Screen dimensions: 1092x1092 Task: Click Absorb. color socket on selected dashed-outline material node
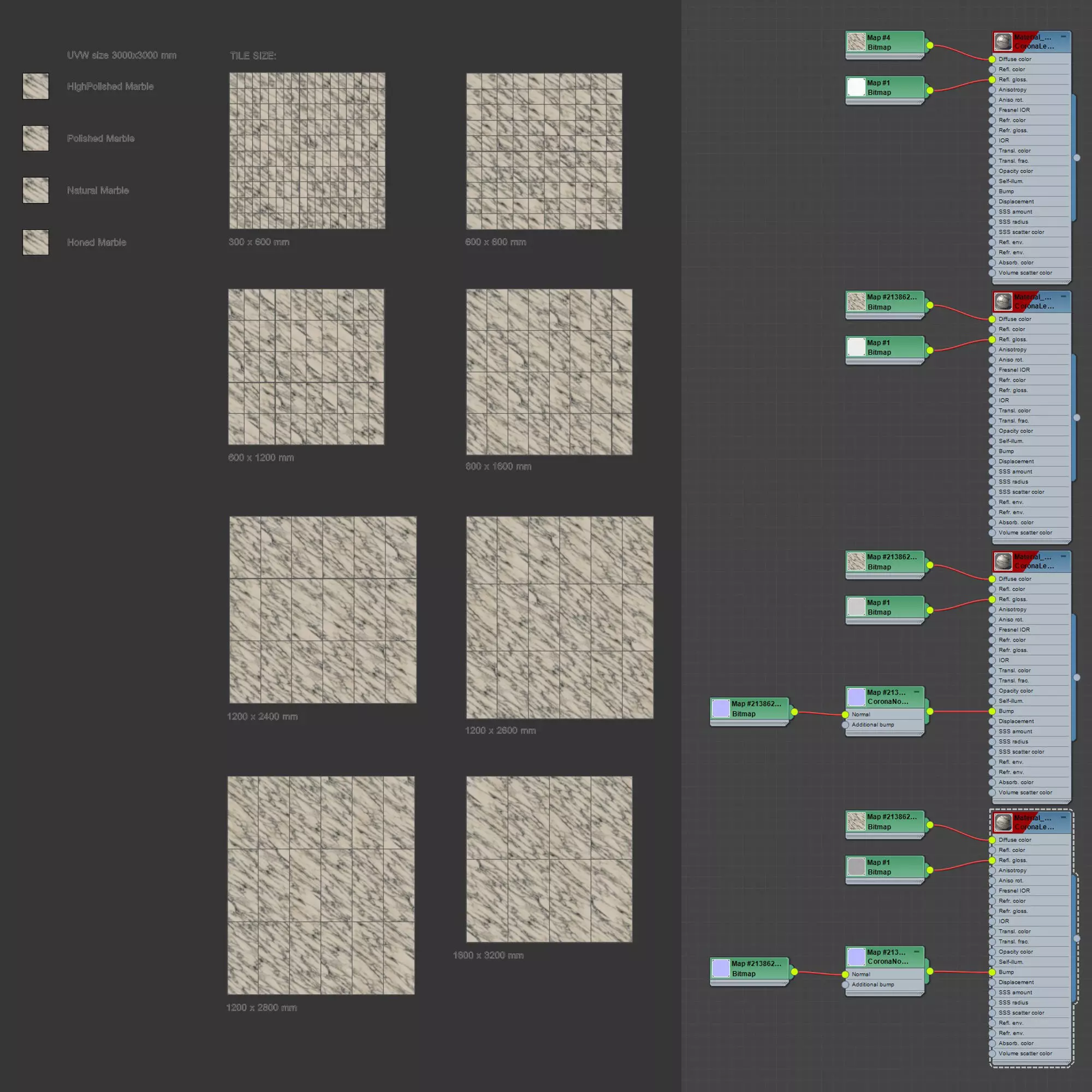pos(992,1043)
